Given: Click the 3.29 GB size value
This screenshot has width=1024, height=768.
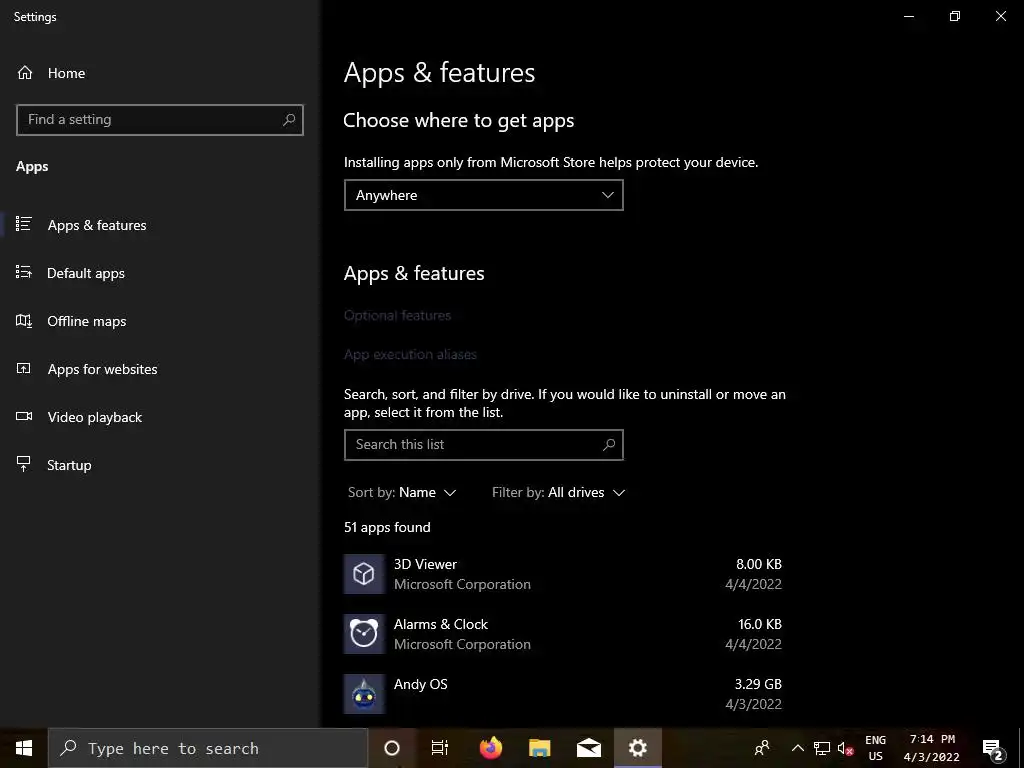Looking at the screenshot, I should (x=758, y=684).
